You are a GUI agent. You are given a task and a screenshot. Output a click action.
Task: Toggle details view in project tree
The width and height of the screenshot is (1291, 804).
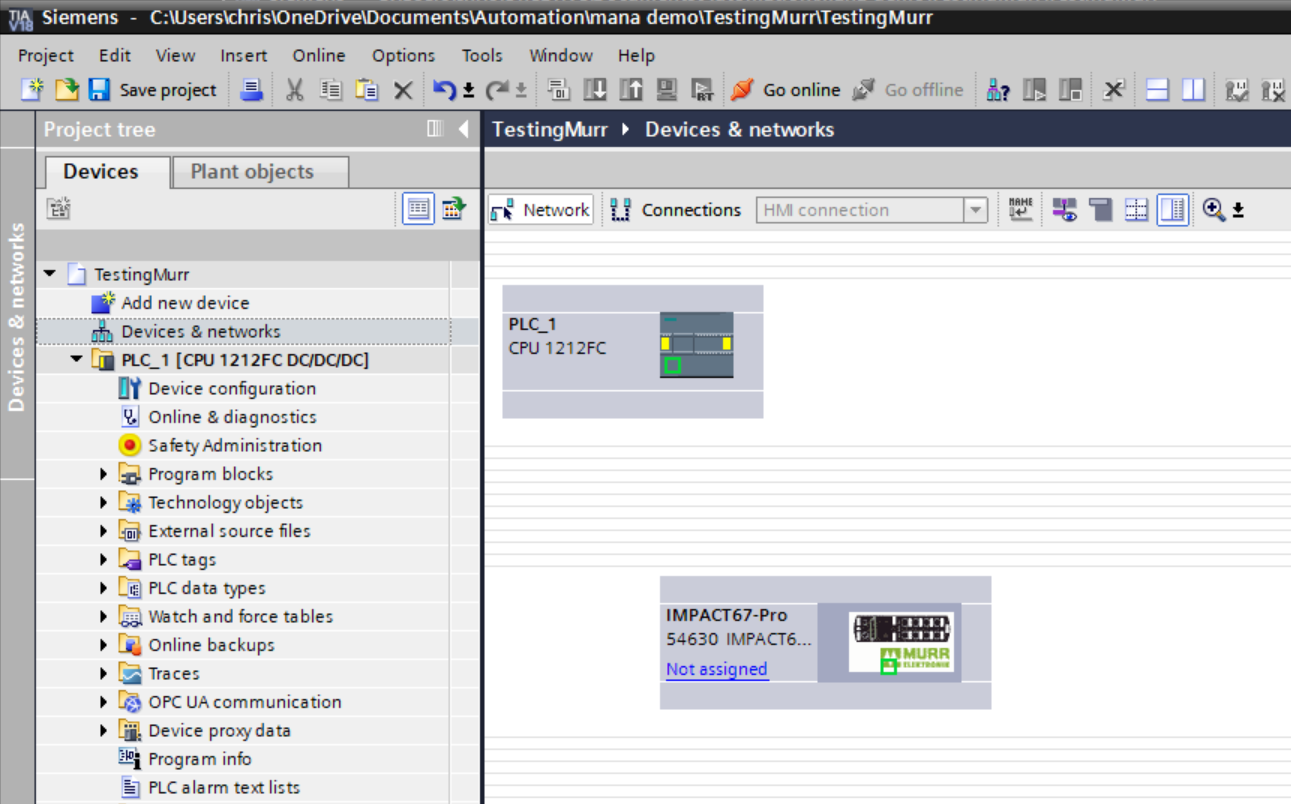[419, 209]
